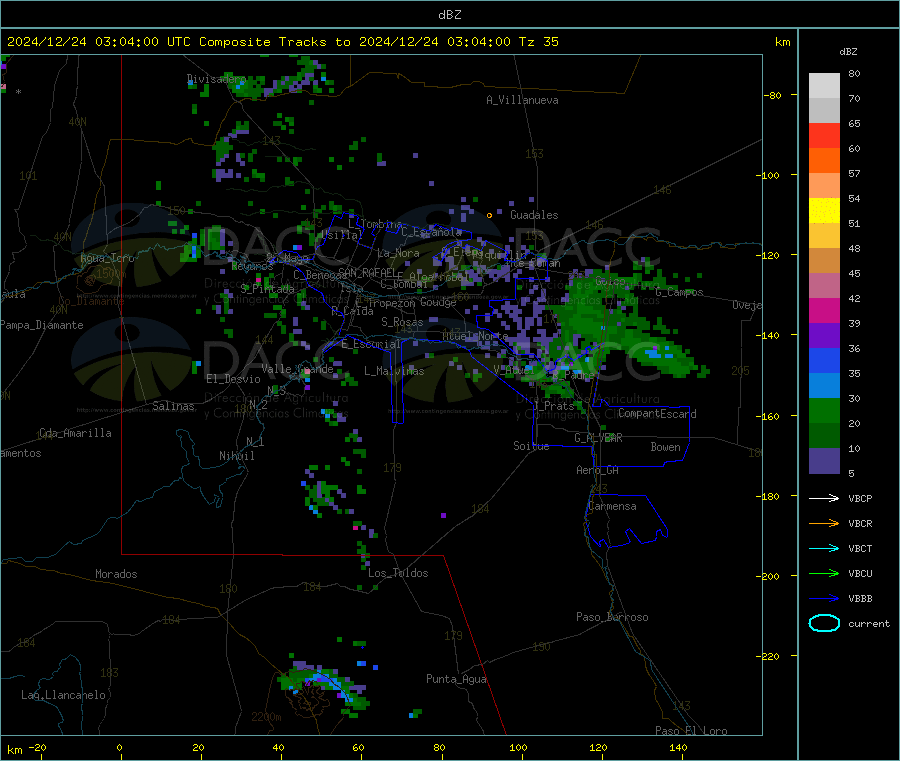Click the 'Valle_Grande' map label

(x=297, y=369)
